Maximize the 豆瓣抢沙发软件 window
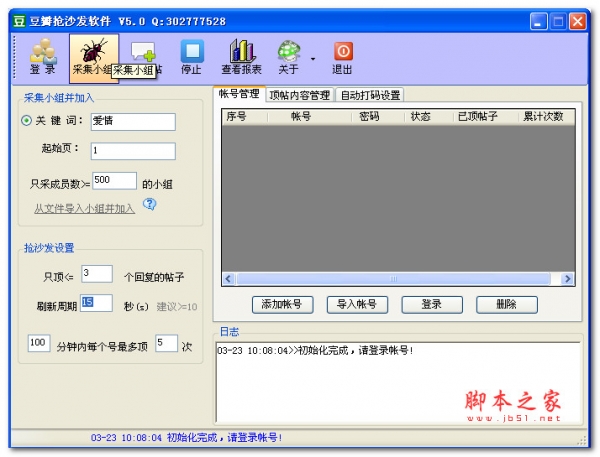The height and width of the screenshot is (457, 600). pyautogui.click(x=558, y=21)
